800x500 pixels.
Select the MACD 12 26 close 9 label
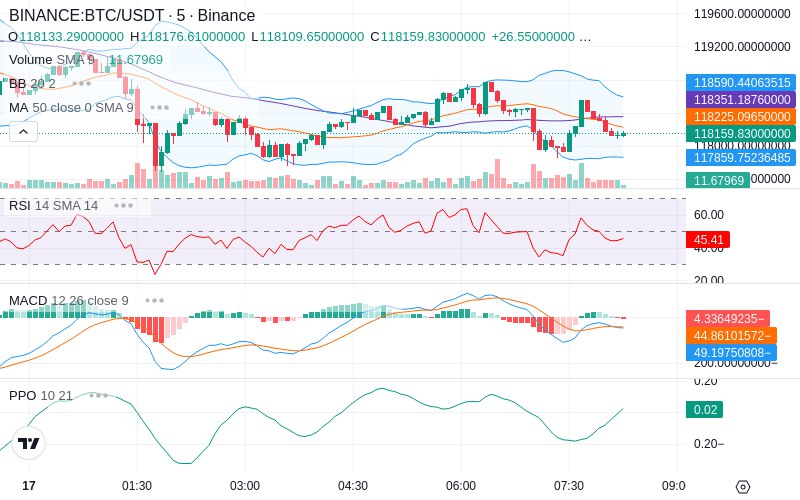coord(68,301)
